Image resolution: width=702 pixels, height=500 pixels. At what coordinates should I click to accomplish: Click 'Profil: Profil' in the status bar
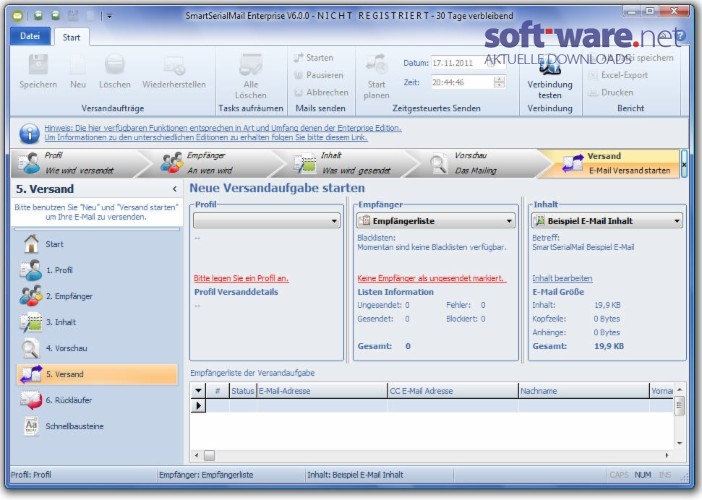[31, 474]
